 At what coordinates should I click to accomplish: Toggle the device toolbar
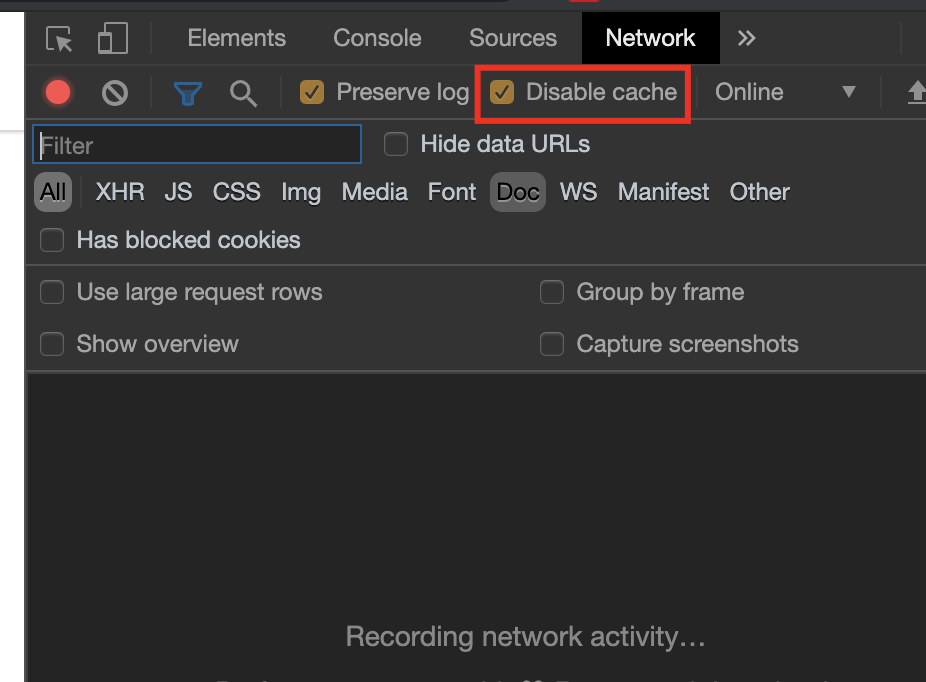[112, 38]
